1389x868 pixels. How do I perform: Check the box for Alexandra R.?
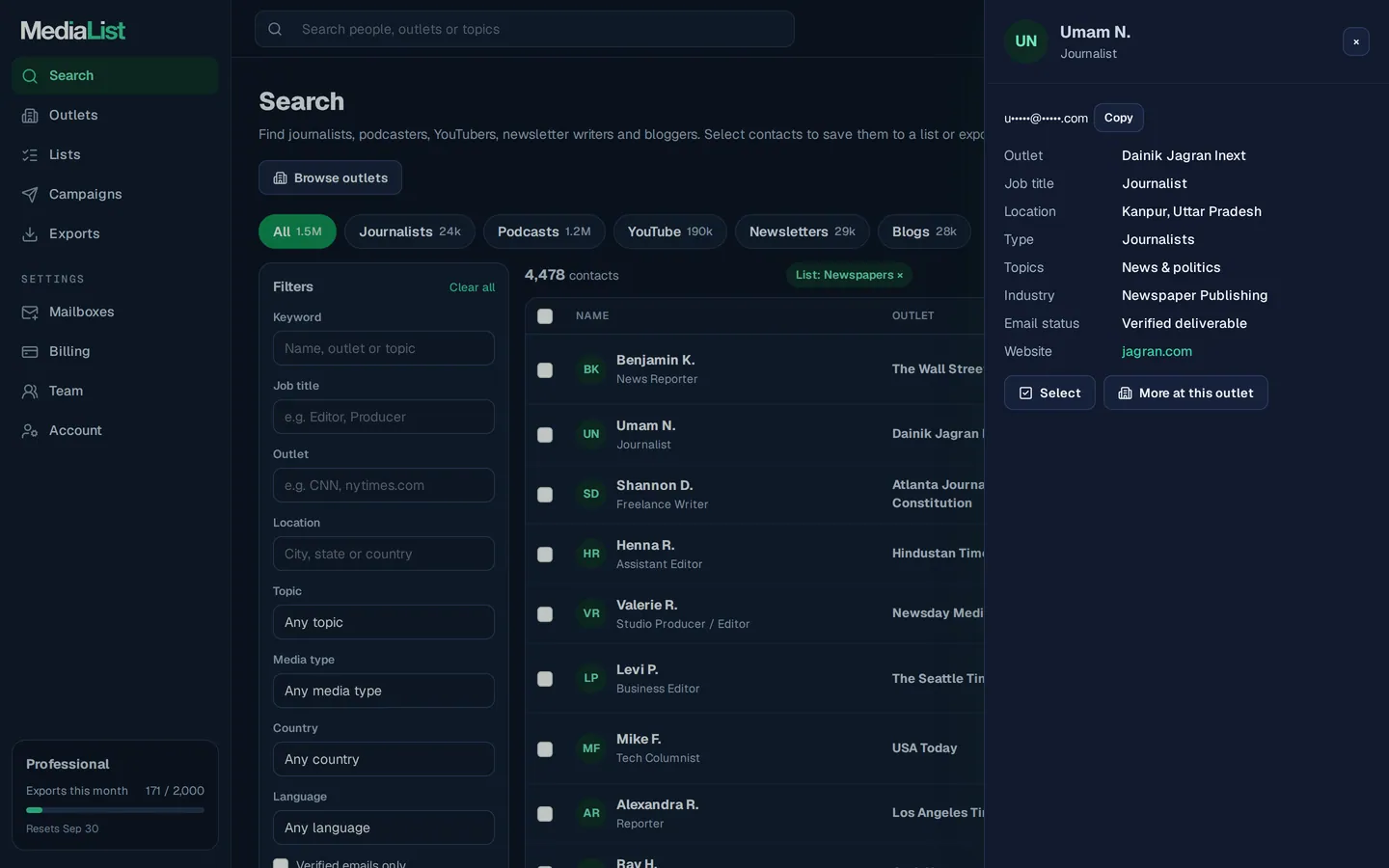[545, 814]
